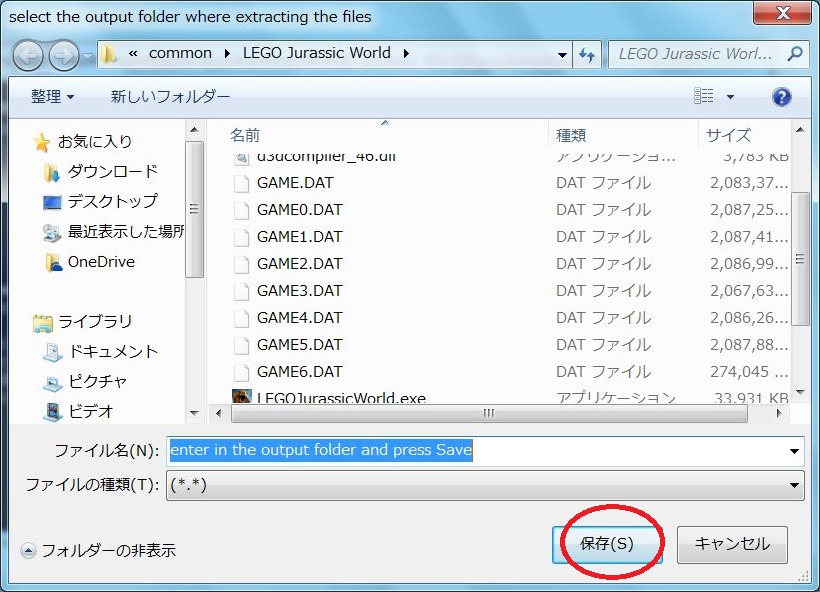Image resolution: width=820 pixels, height=592 pixels.
Task: Click horizontal scrollbar left arrow
Action: (x=219, y=414)
